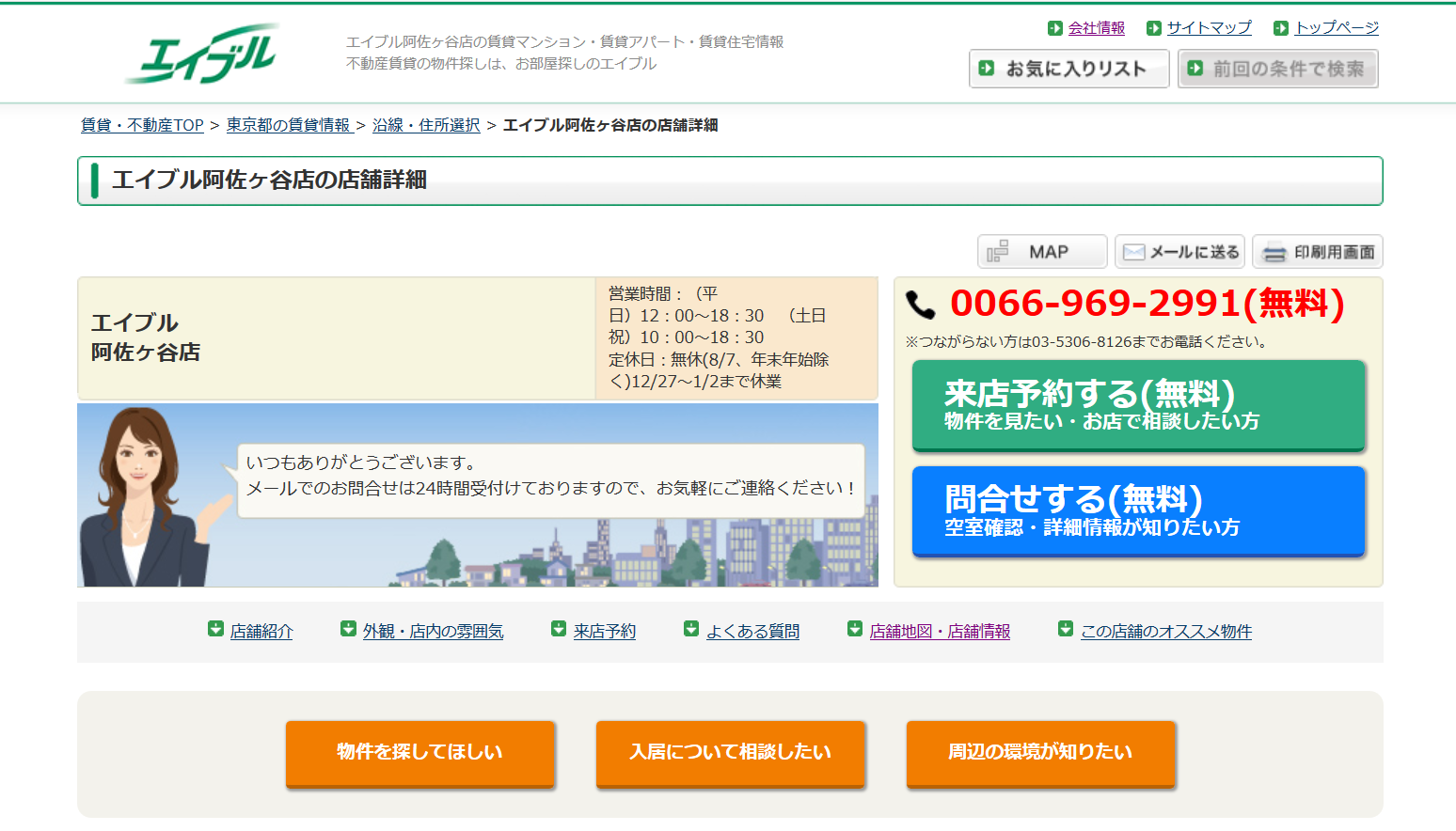Open 印刷用画面 button
1456x831 pixels.
[1318, 252]
